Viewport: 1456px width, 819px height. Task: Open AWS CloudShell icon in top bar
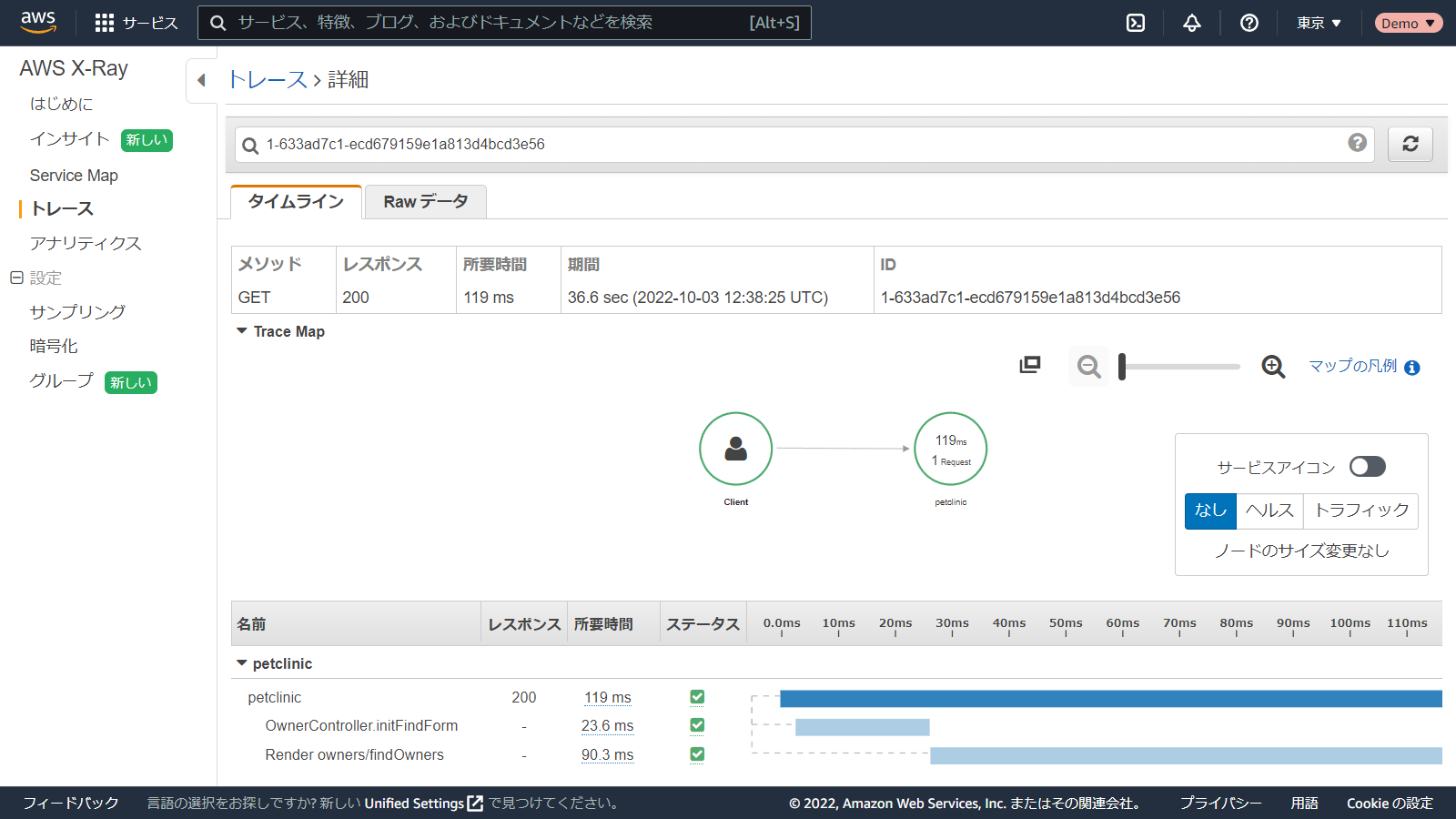(1136, 23)
